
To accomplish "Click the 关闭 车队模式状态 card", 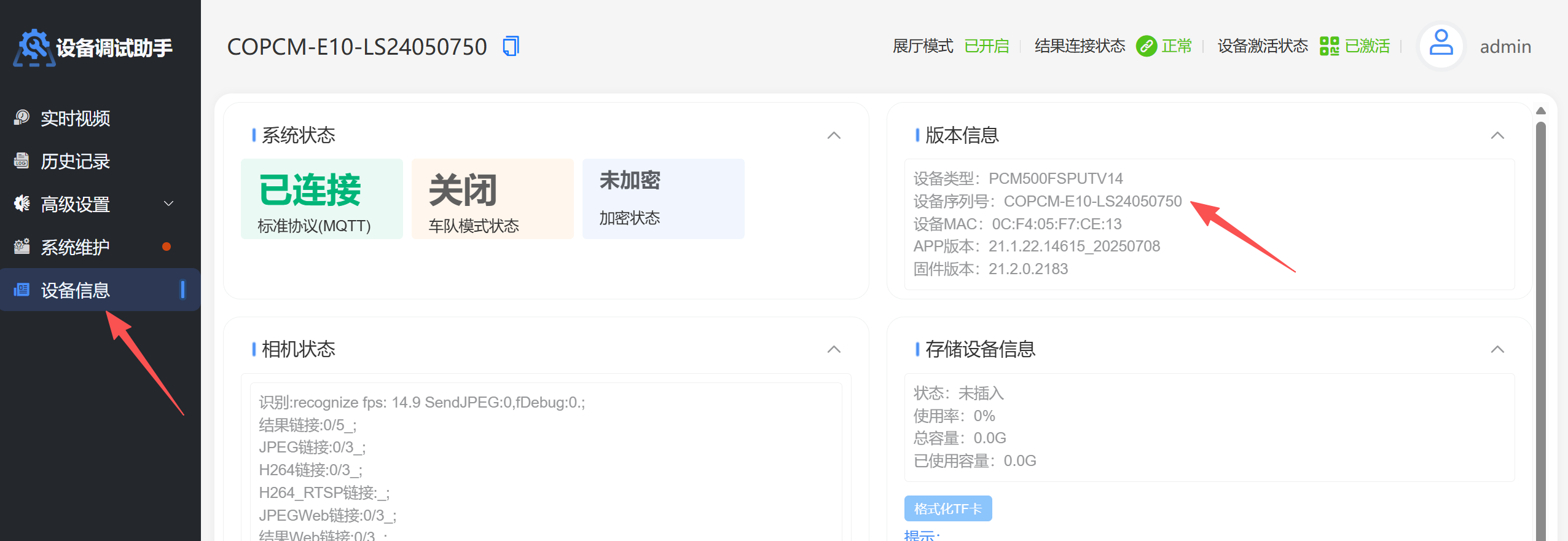I will coord(493,199).
